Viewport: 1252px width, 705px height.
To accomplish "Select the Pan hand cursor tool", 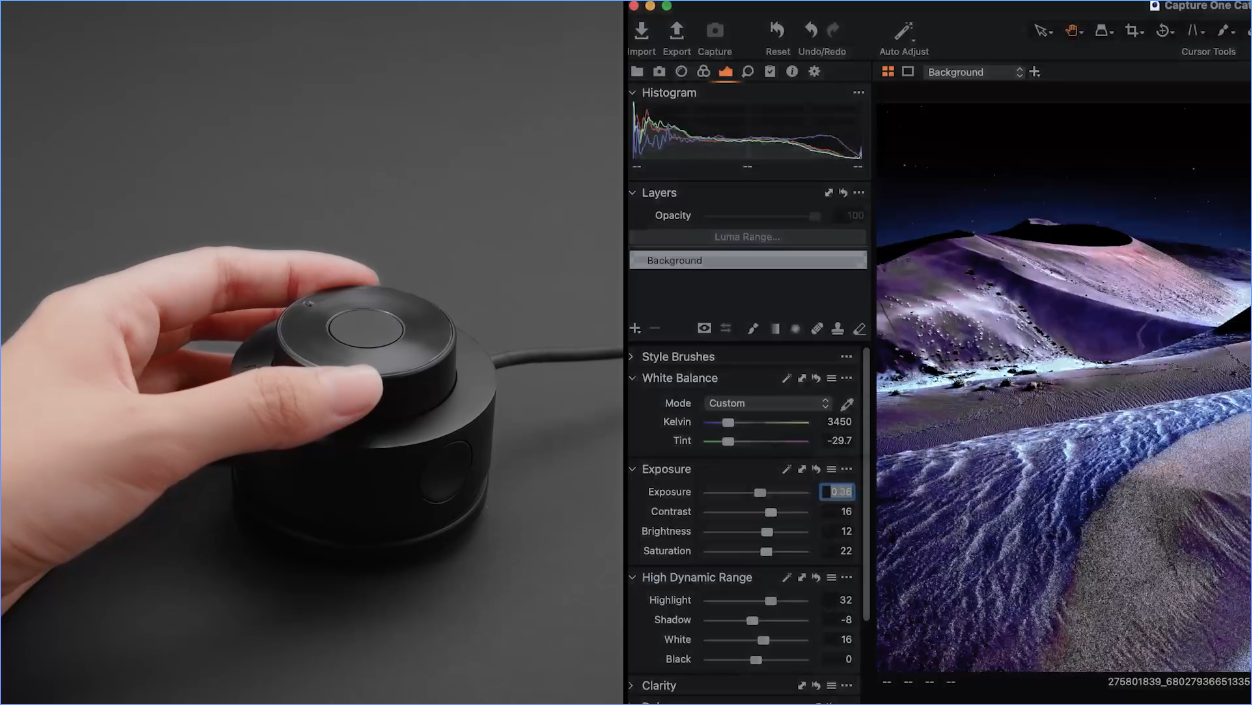I will coord(1073,31).
